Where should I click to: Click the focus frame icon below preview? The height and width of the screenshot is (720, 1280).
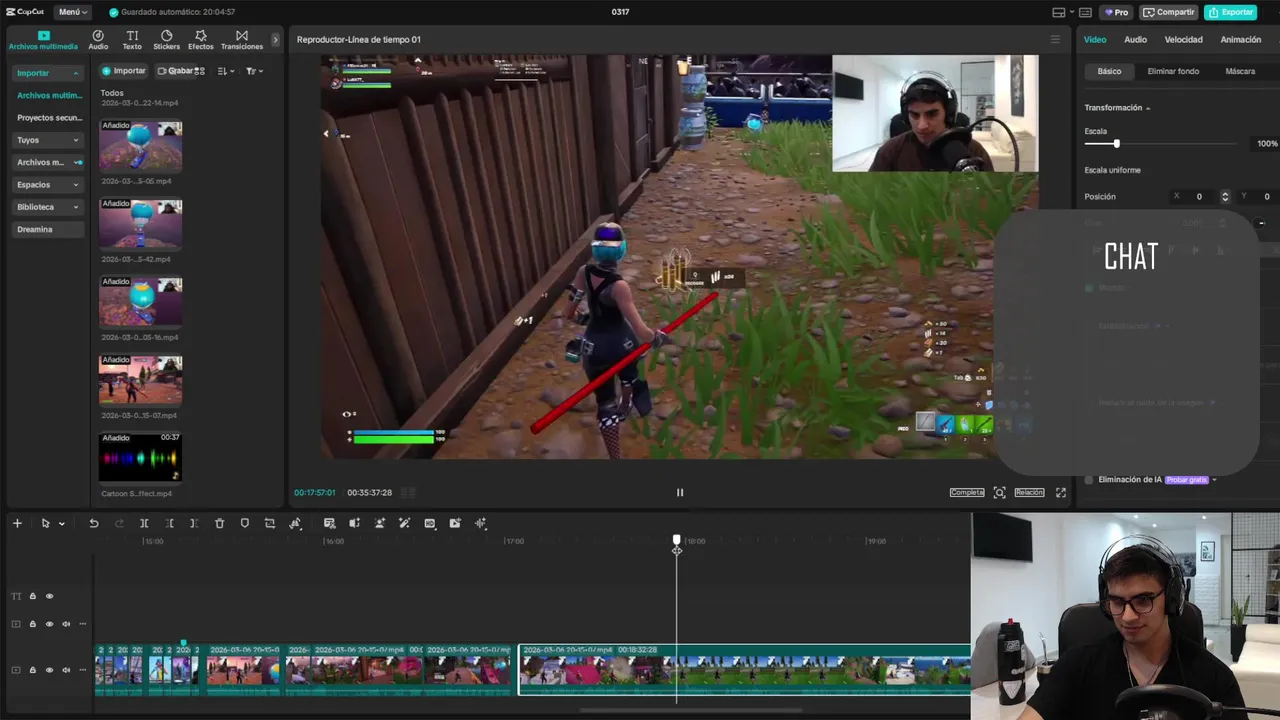pos(1000,492)
